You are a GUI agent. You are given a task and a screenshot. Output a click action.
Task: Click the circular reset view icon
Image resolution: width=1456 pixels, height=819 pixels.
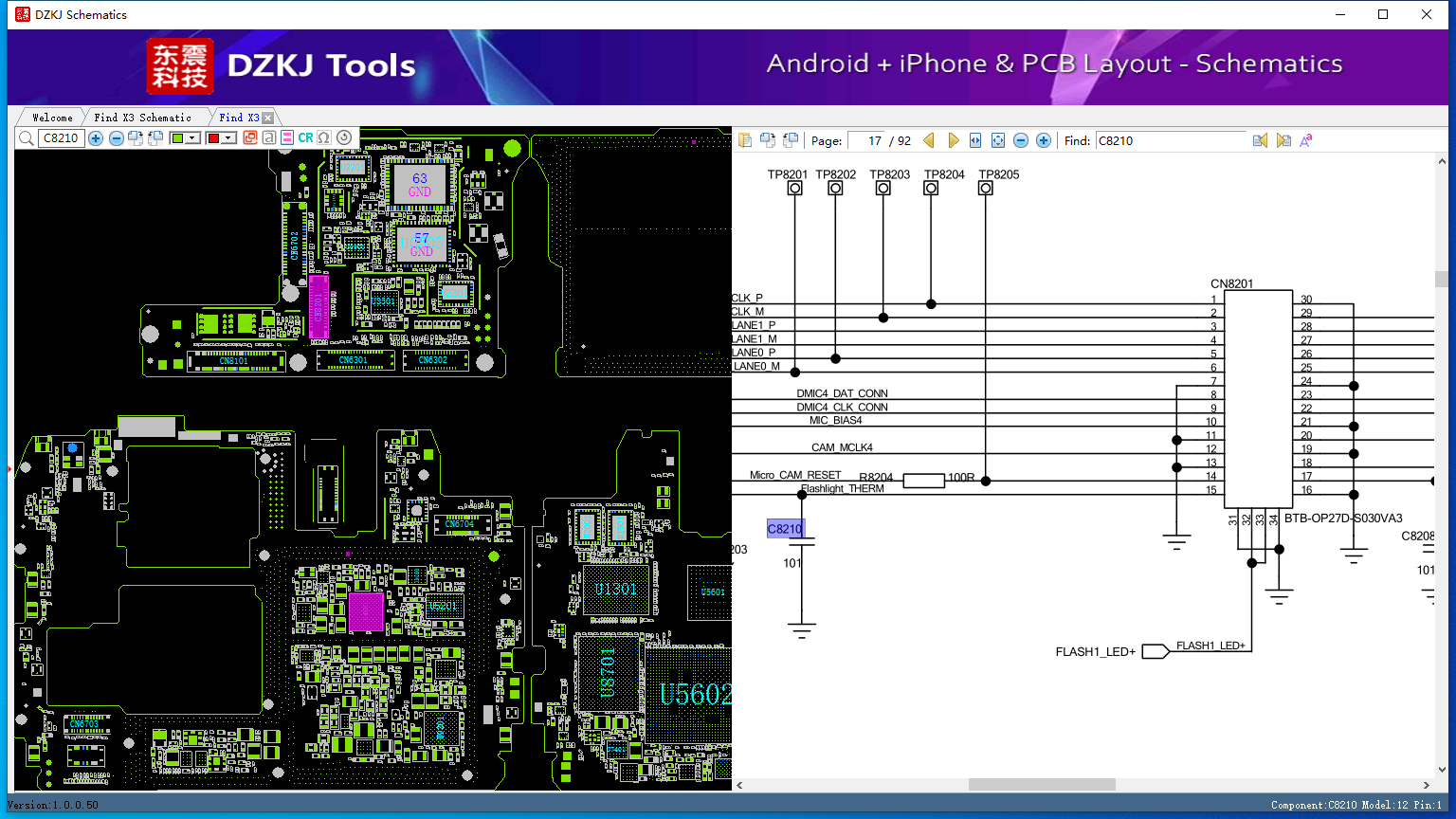tap(344, 138)
